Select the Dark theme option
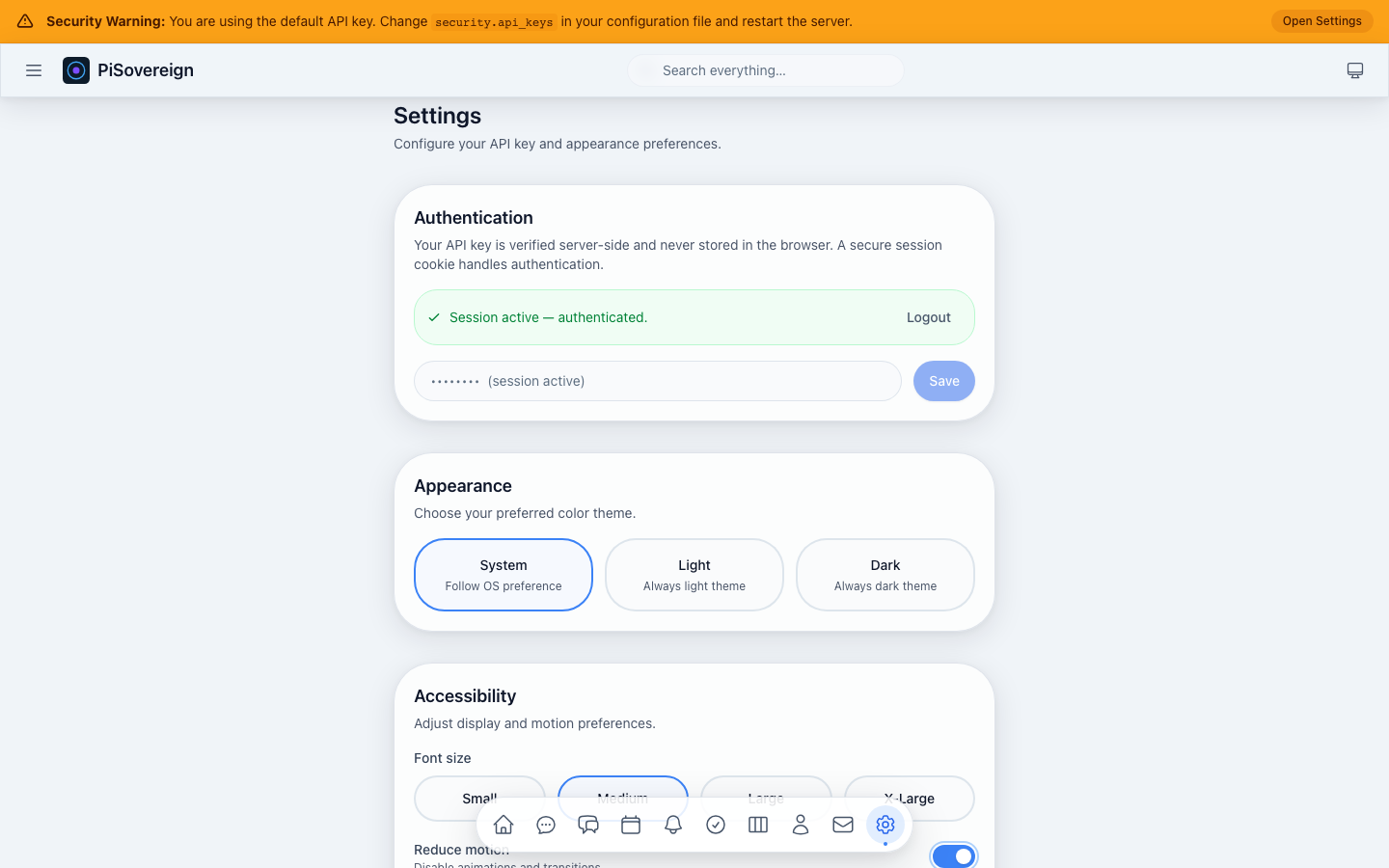The width and height of the screenshot is (1389, 868). pyautogui.click(x=885, y=574)
